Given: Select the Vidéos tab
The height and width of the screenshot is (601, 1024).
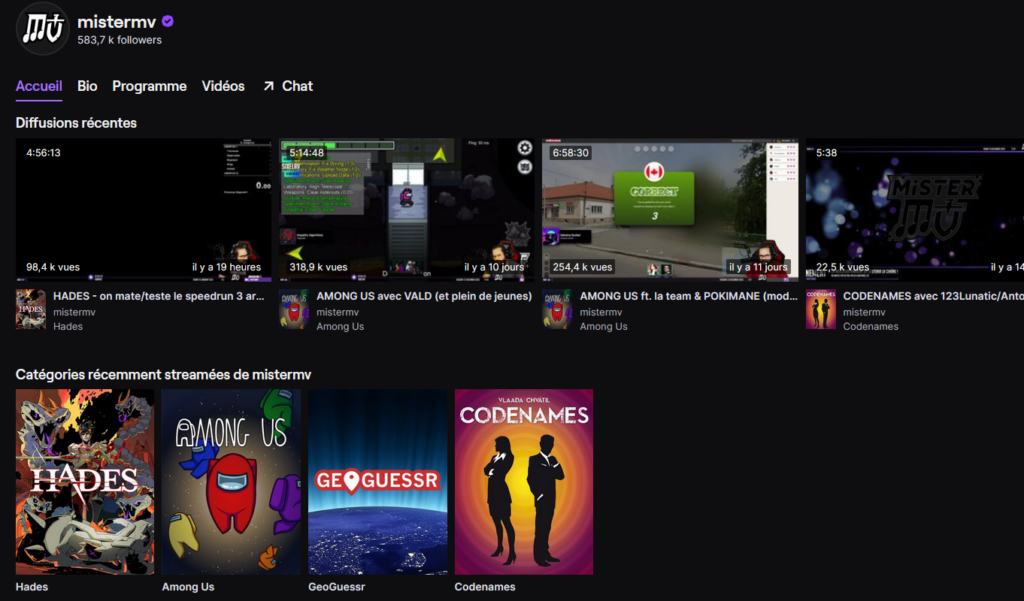Looking at the screenshot, I should click(x=223, y=86).
